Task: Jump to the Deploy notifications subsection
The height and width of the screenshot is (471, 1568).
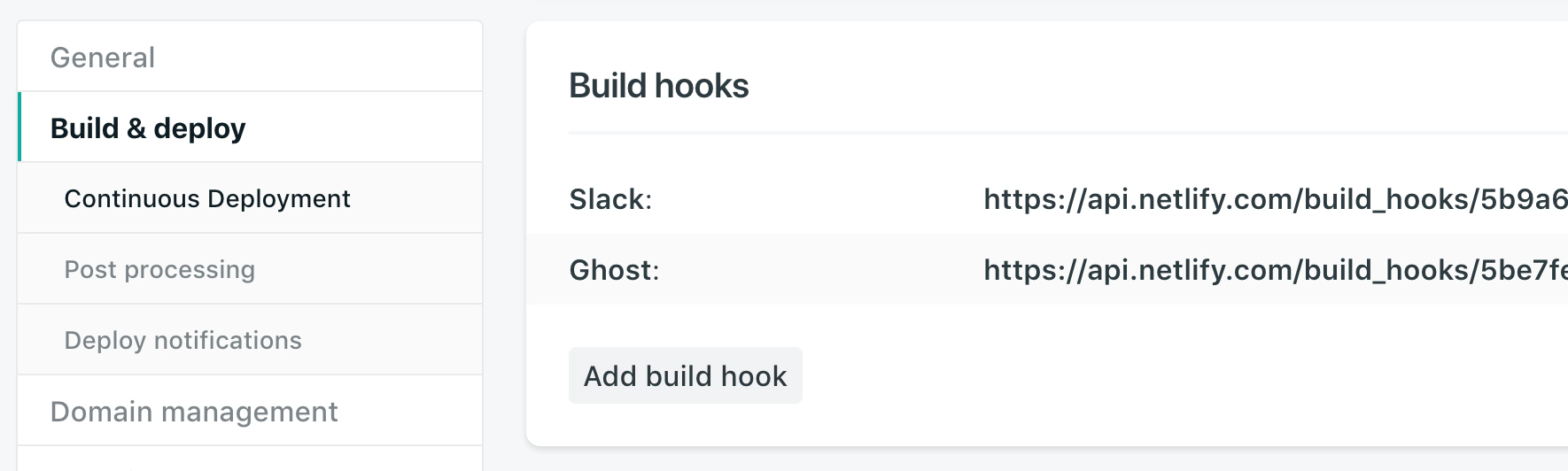Action: pyautogui.click(x=182, y=341)
